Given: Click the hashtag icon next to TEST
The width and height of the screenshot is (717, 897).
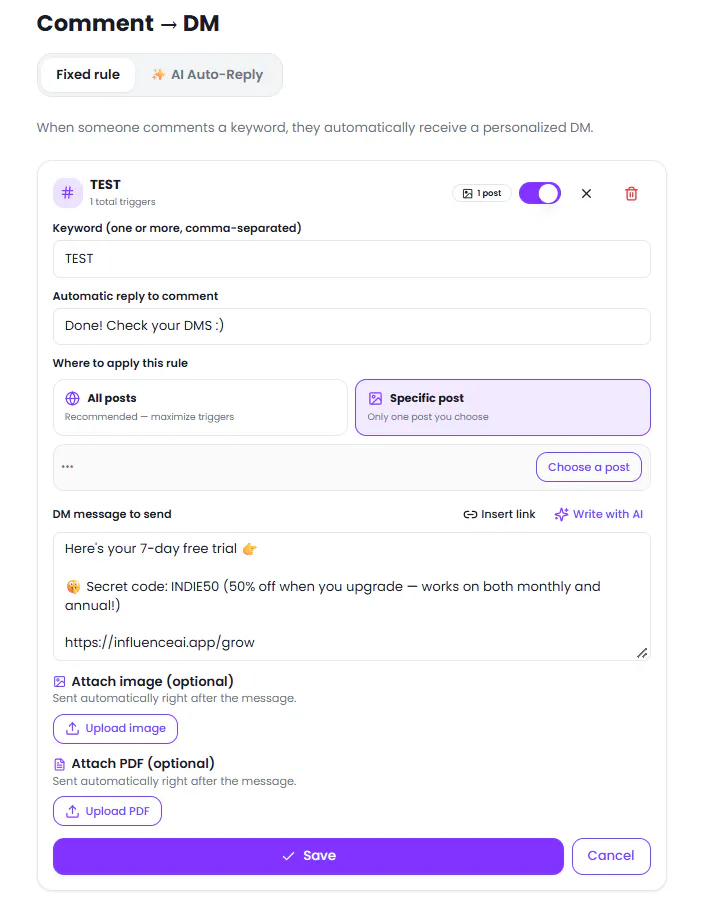Looking at the screenshot, I should point(68,193).
